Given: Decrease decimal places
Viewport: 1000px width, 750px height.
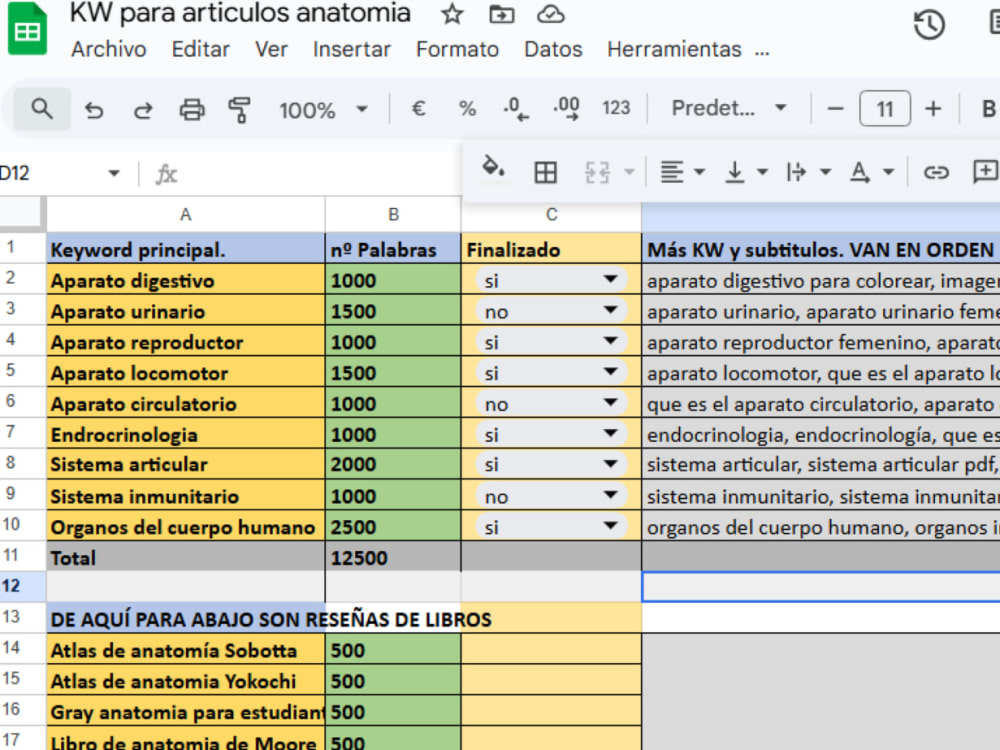Looking at the screenshot, I should coord(515,108).
